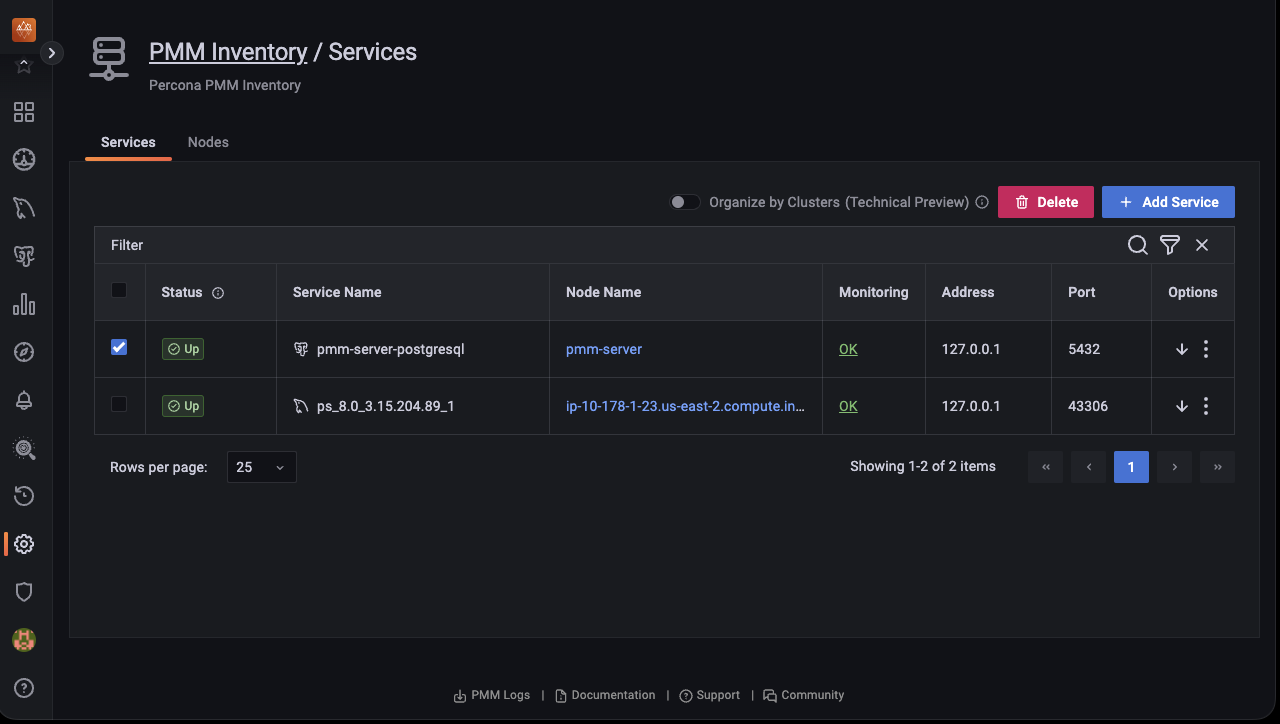The height and width of the screenshot is (724, 1280).
Task: Expand details arrow for pmm-server-postgresql row
Action: click(x=1181, y=349)
